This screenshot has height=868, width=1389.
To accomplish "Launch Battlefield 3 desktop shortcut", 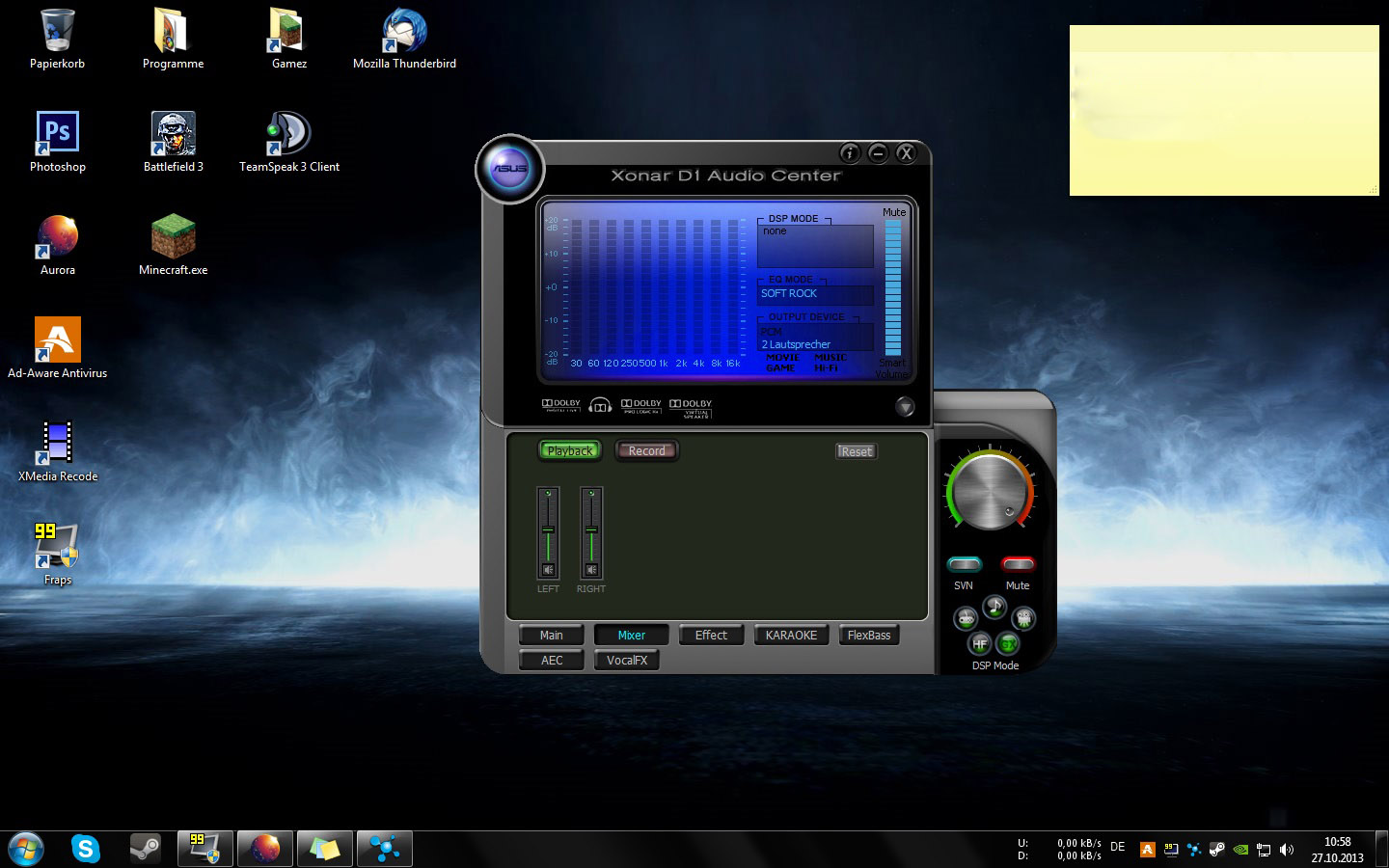I will [173, 142].
